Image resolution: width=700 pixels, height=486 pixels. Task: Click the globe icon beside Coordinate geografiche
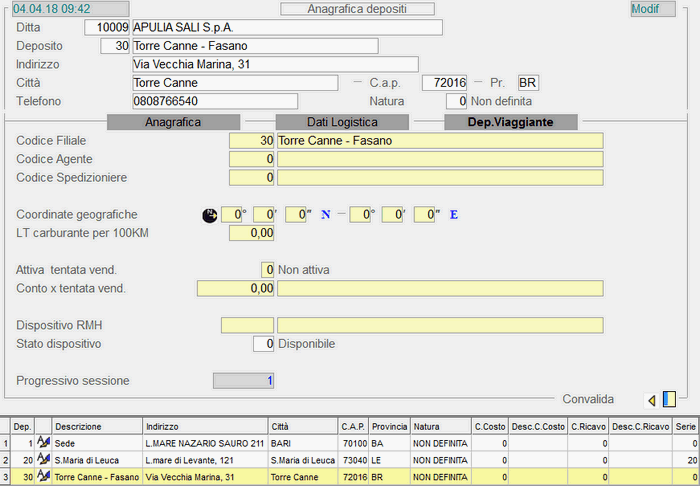point(209,215)
